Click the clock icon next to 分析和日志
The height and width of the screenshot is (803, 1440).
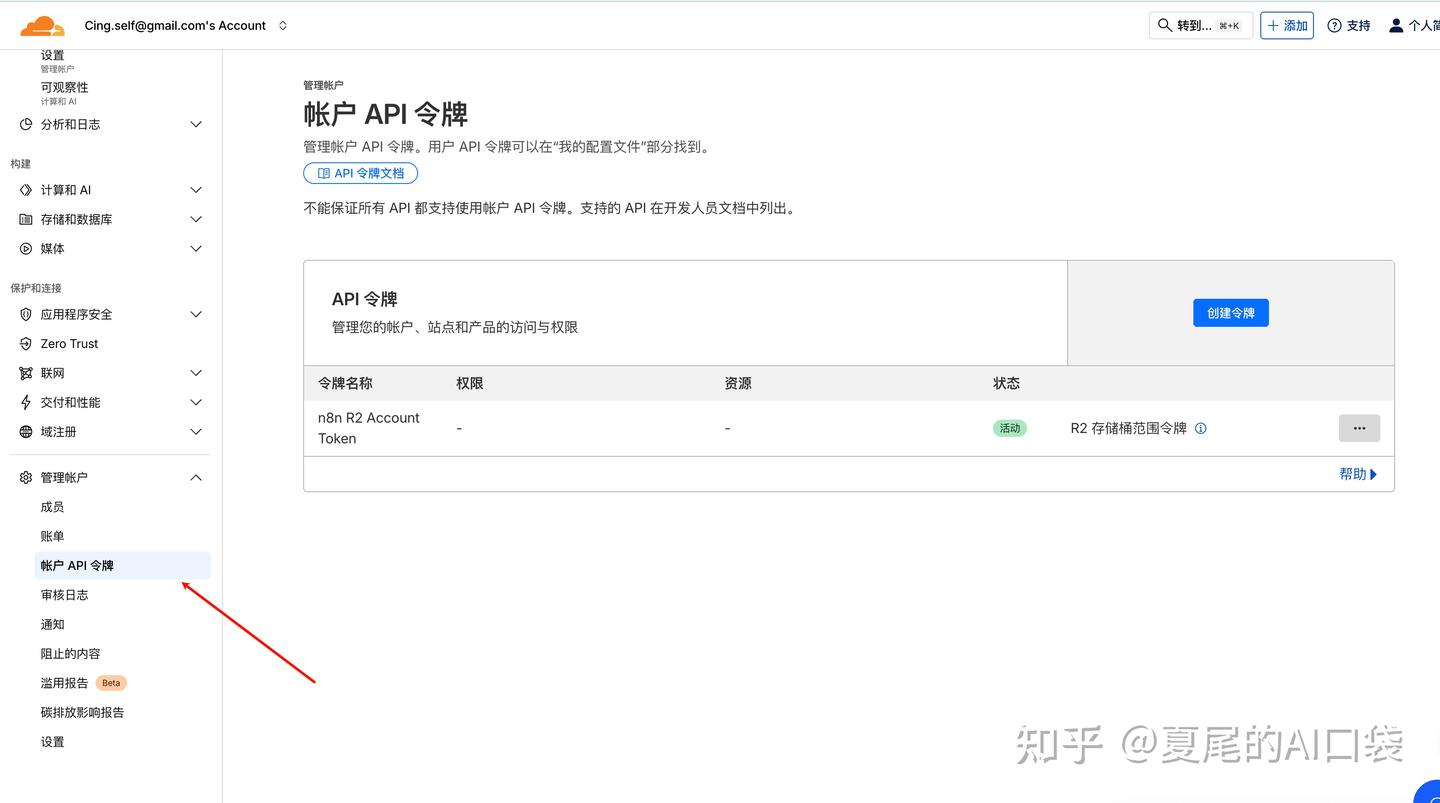(25, 124)
